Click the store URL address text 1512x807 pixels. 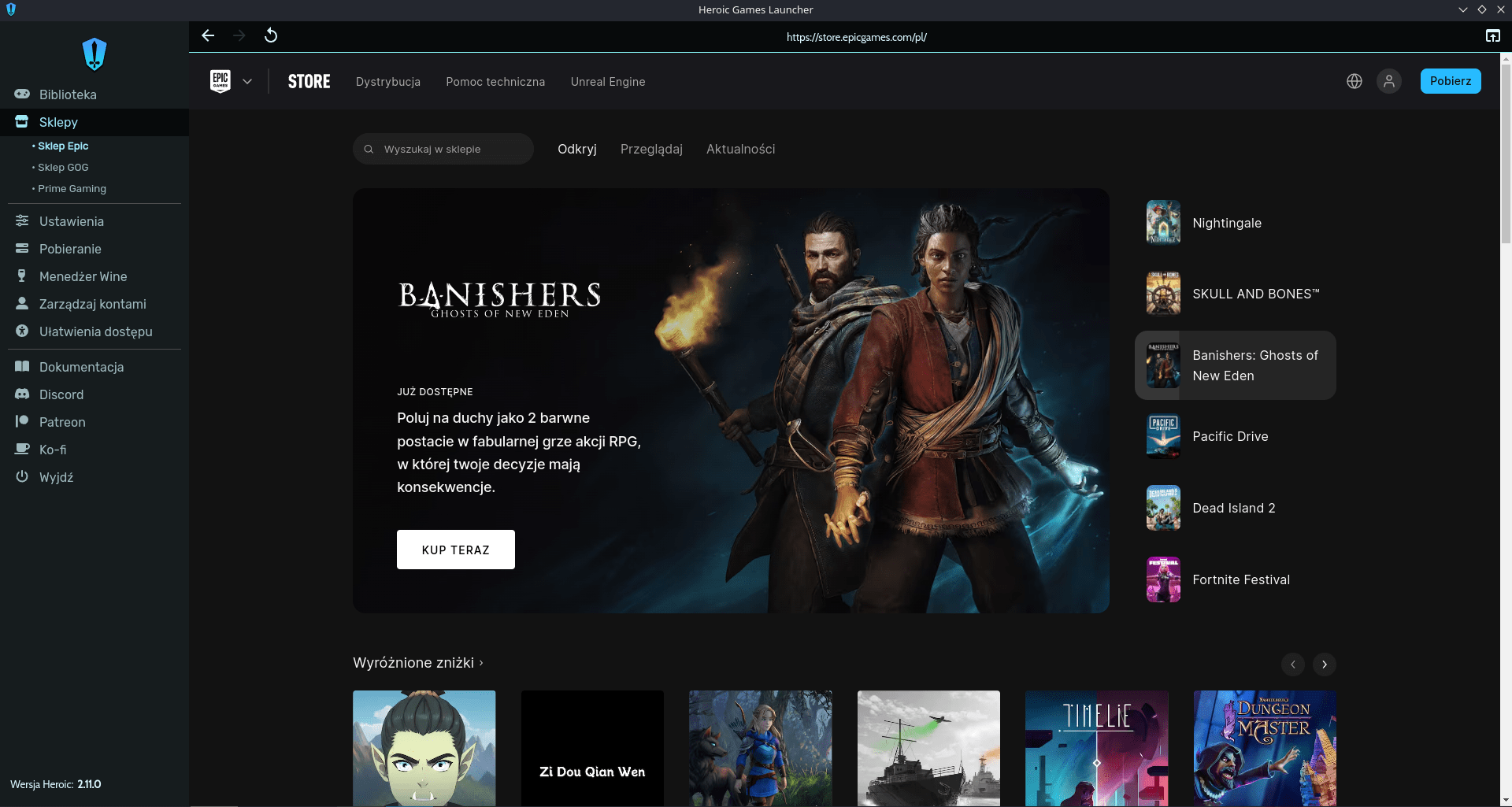tap(856, 37)
